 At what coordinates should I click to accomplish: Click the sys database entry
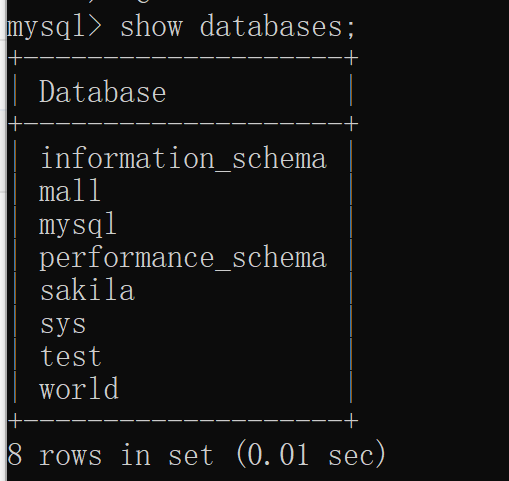click(63, 324)
